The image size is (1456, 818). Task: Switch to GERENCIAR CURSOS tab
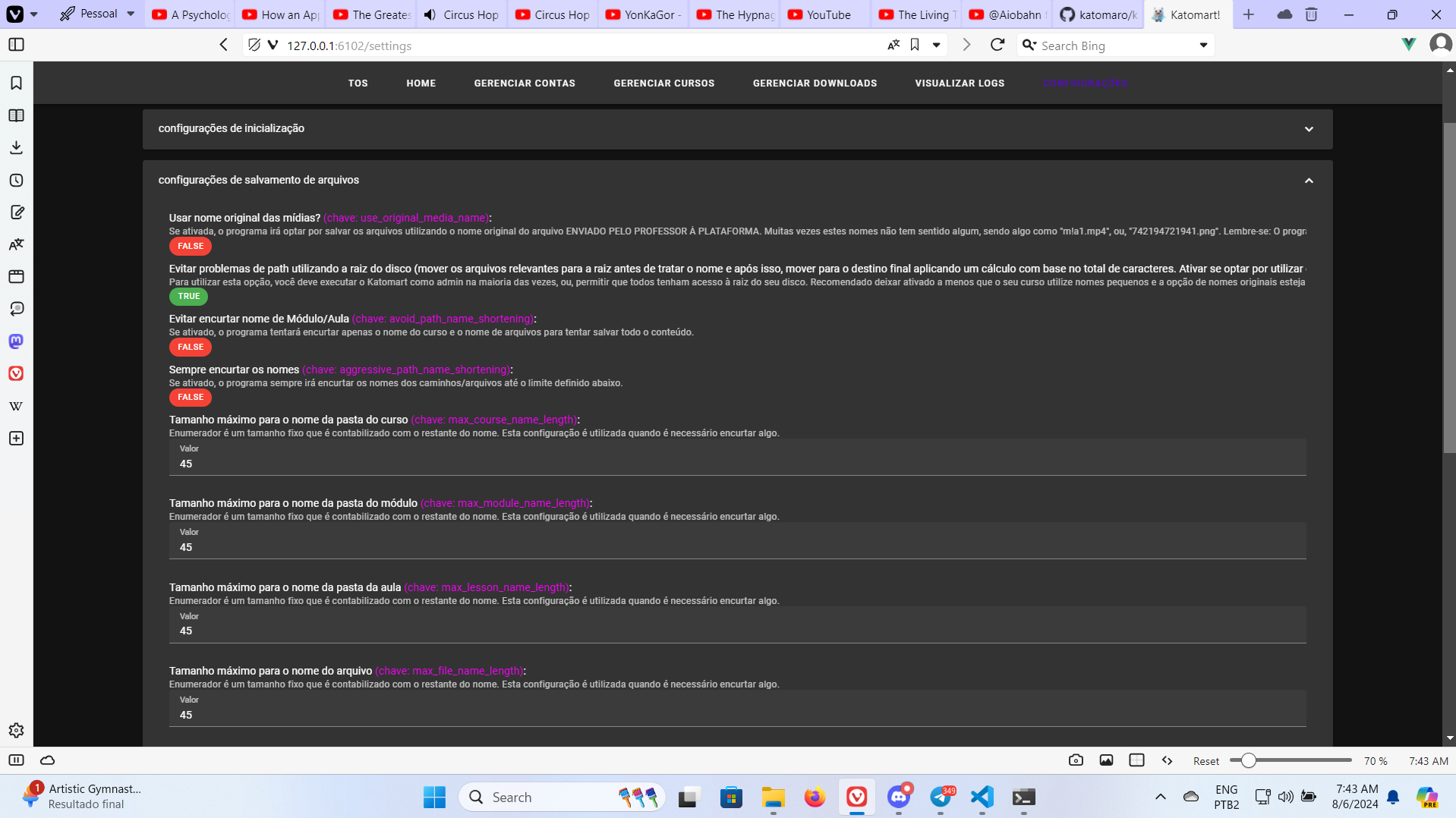(663, 83)
